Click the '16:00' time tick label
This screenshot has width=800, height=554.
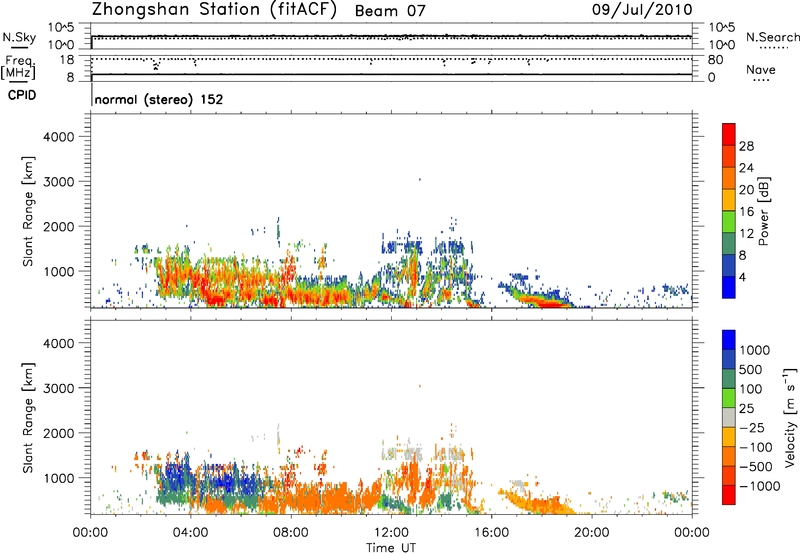tap(491, 533)
